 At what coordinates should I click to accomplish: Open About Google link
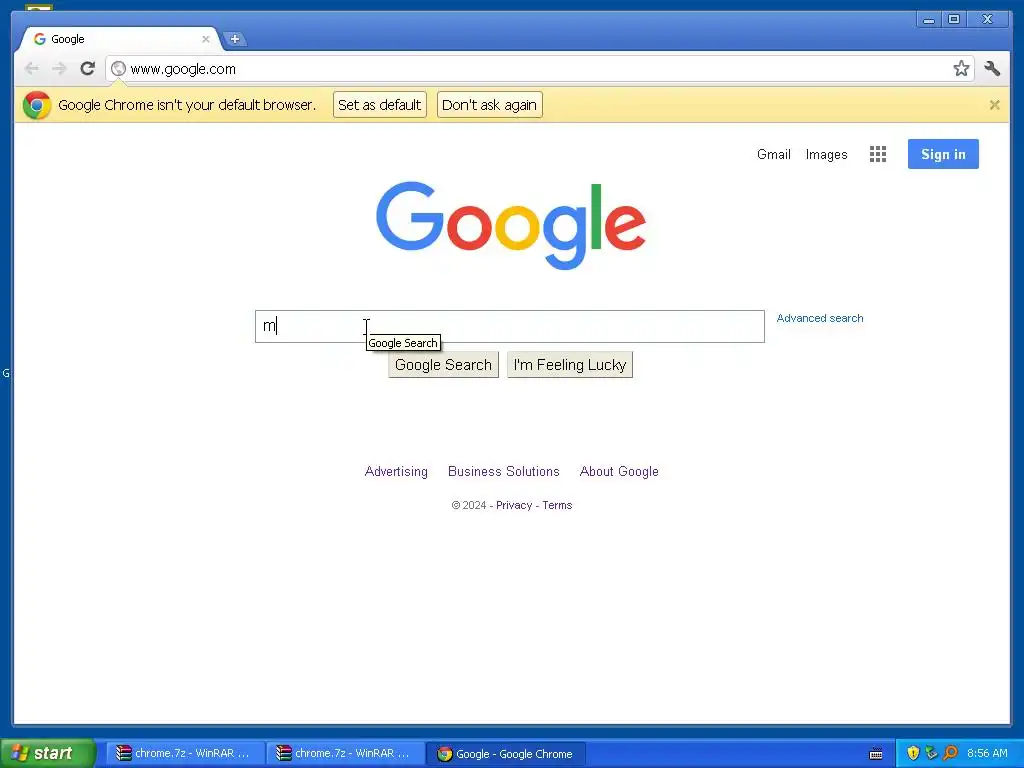click(x=619, y=472)
